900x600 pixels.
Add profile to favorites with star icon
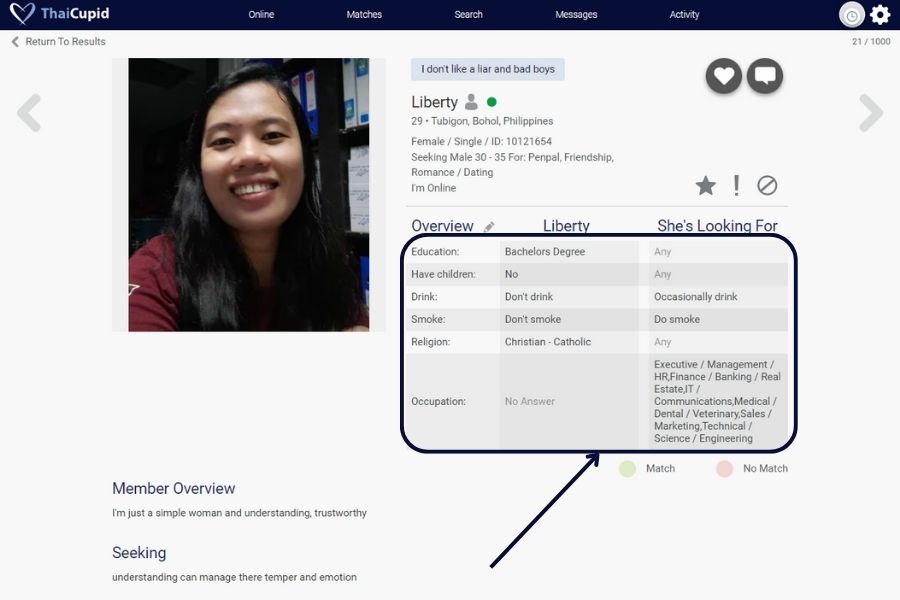click(706, 185)
